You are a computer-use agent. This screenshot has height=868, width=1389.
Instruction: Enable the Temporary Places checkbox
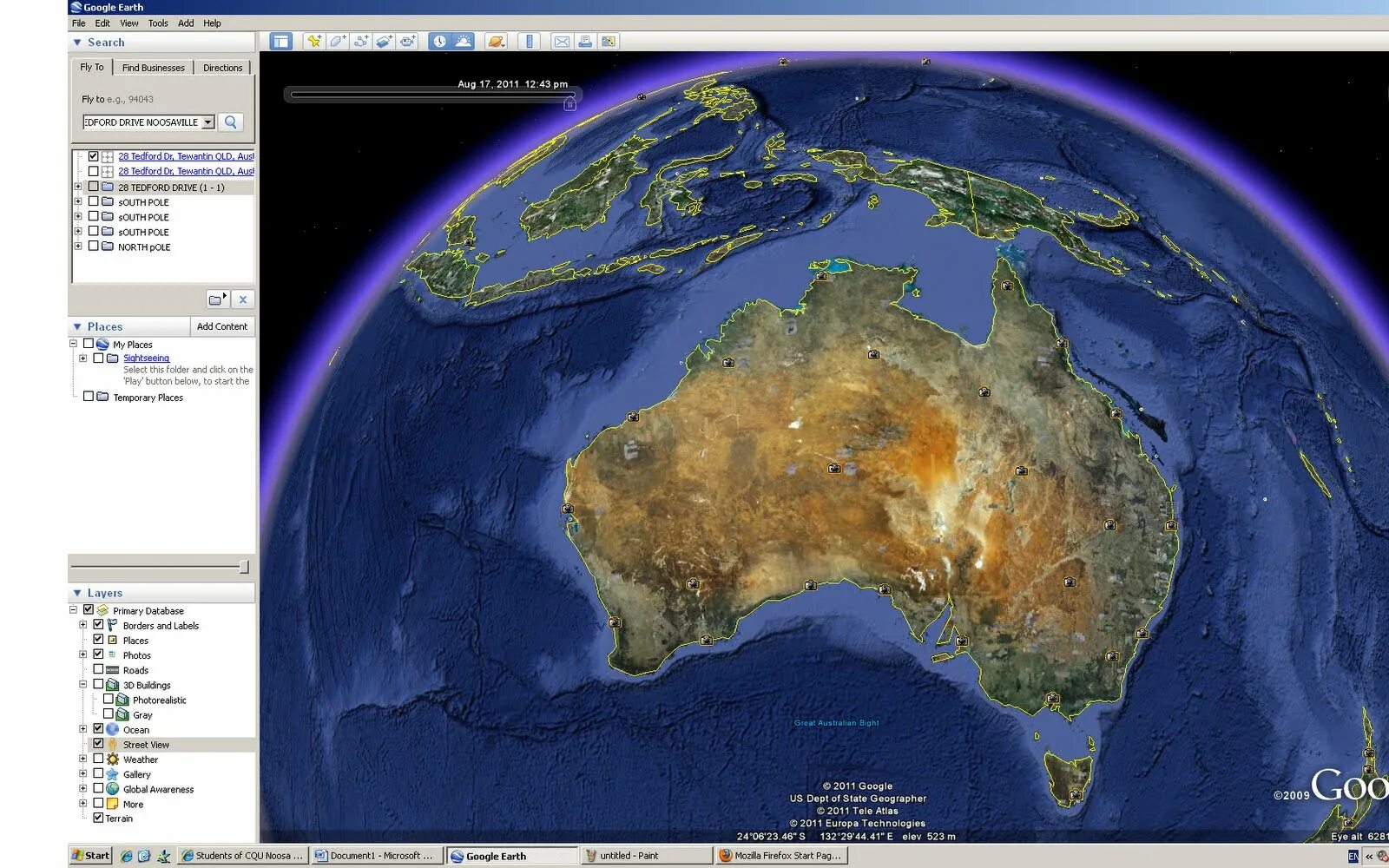(89, 397)
